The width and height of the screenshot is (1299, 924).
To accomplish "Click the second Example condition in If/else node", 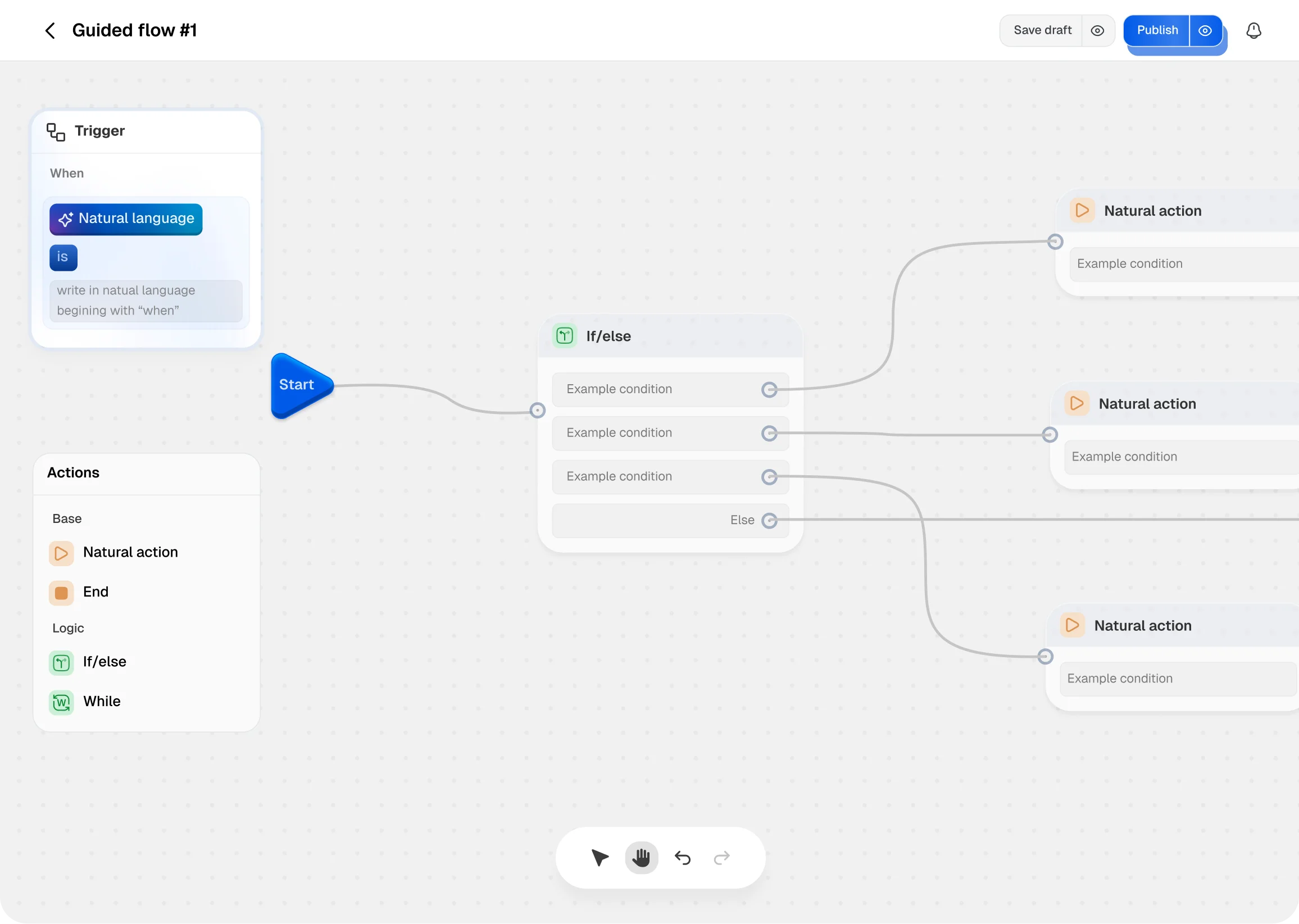I will point(670,434).
